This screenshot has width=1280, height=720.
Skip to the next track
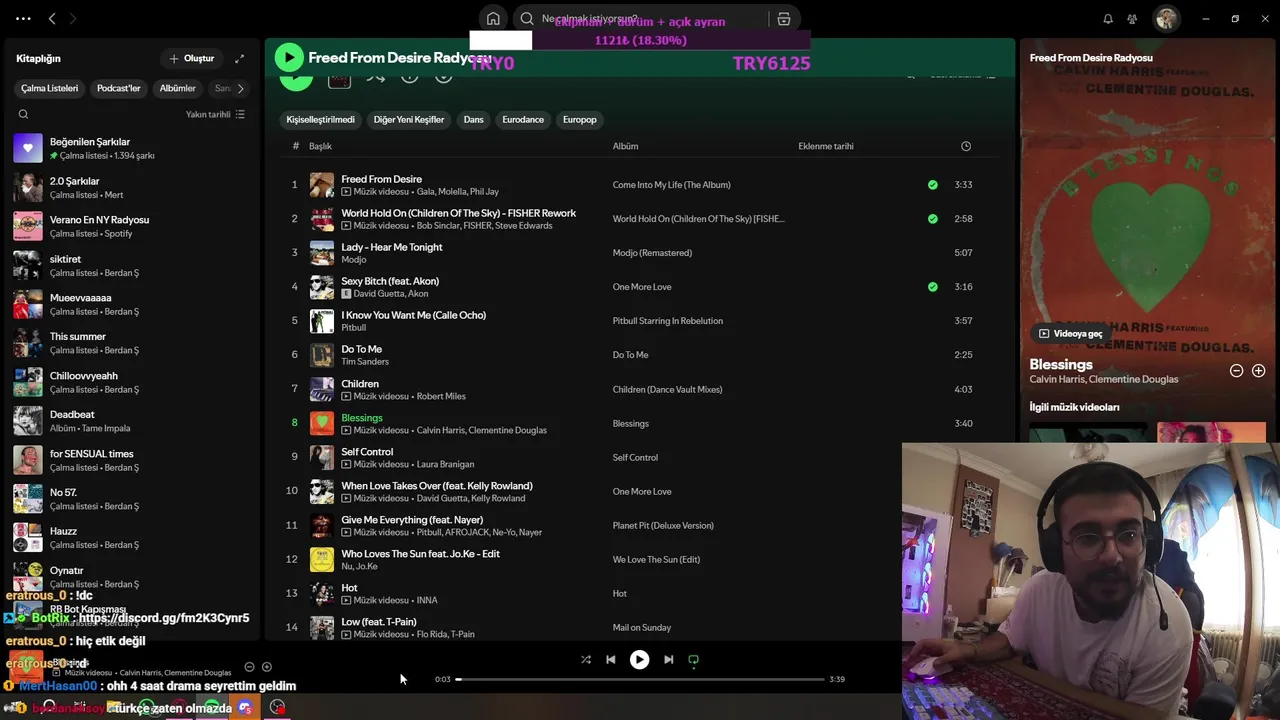tap(668, 660)
